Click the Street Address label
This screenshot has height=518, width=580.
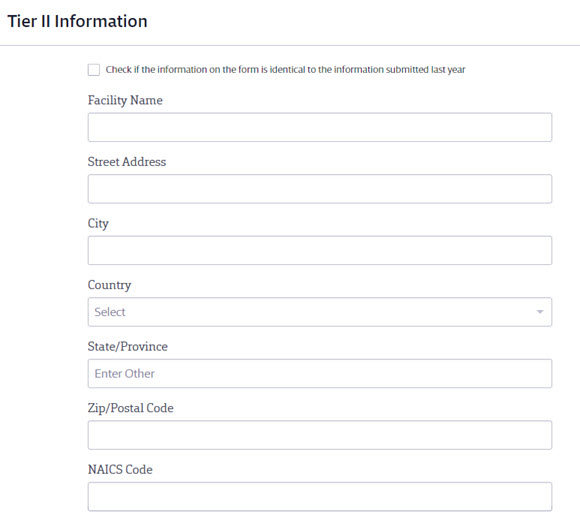tap(127, 162)
